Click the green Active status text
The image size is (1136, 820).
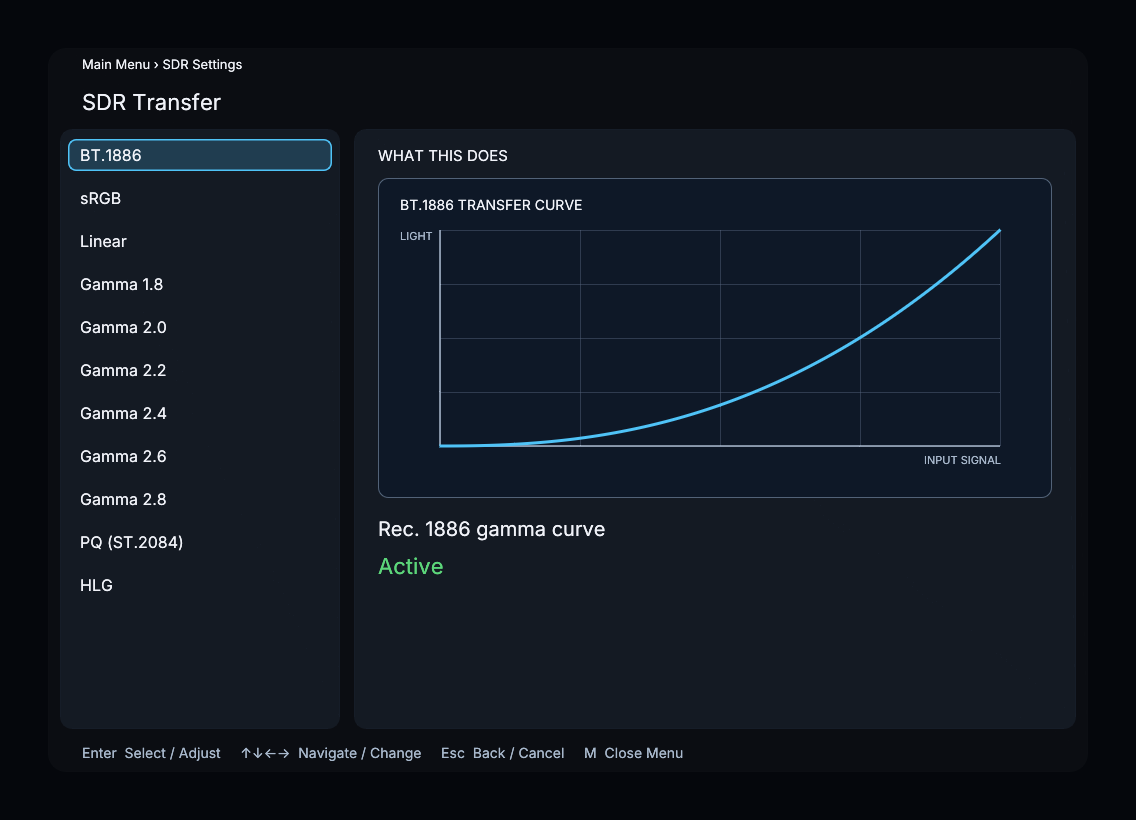point(411,566)
